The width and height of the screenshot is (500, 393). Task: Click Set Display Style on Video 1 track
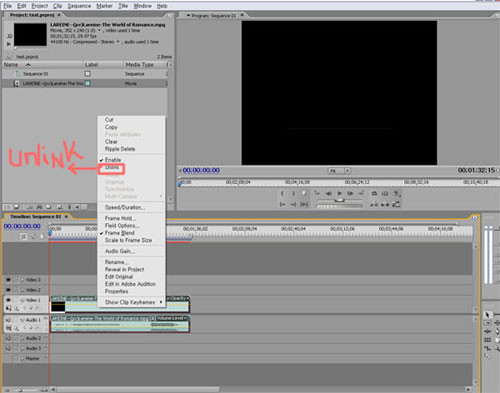point(9,308)
